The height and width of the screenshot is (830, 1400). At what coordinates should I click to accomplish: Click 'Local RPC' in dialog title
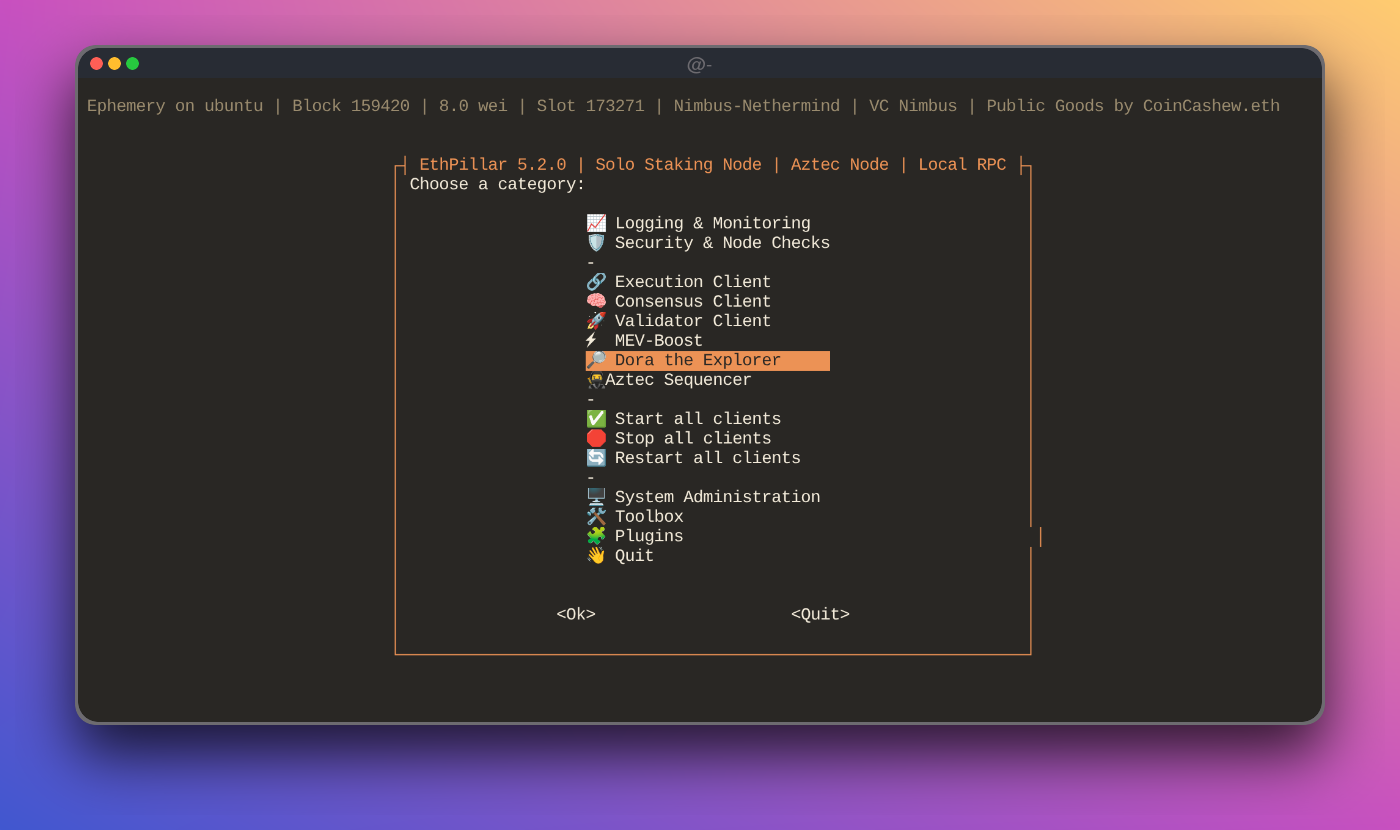[x=962, y=165]
